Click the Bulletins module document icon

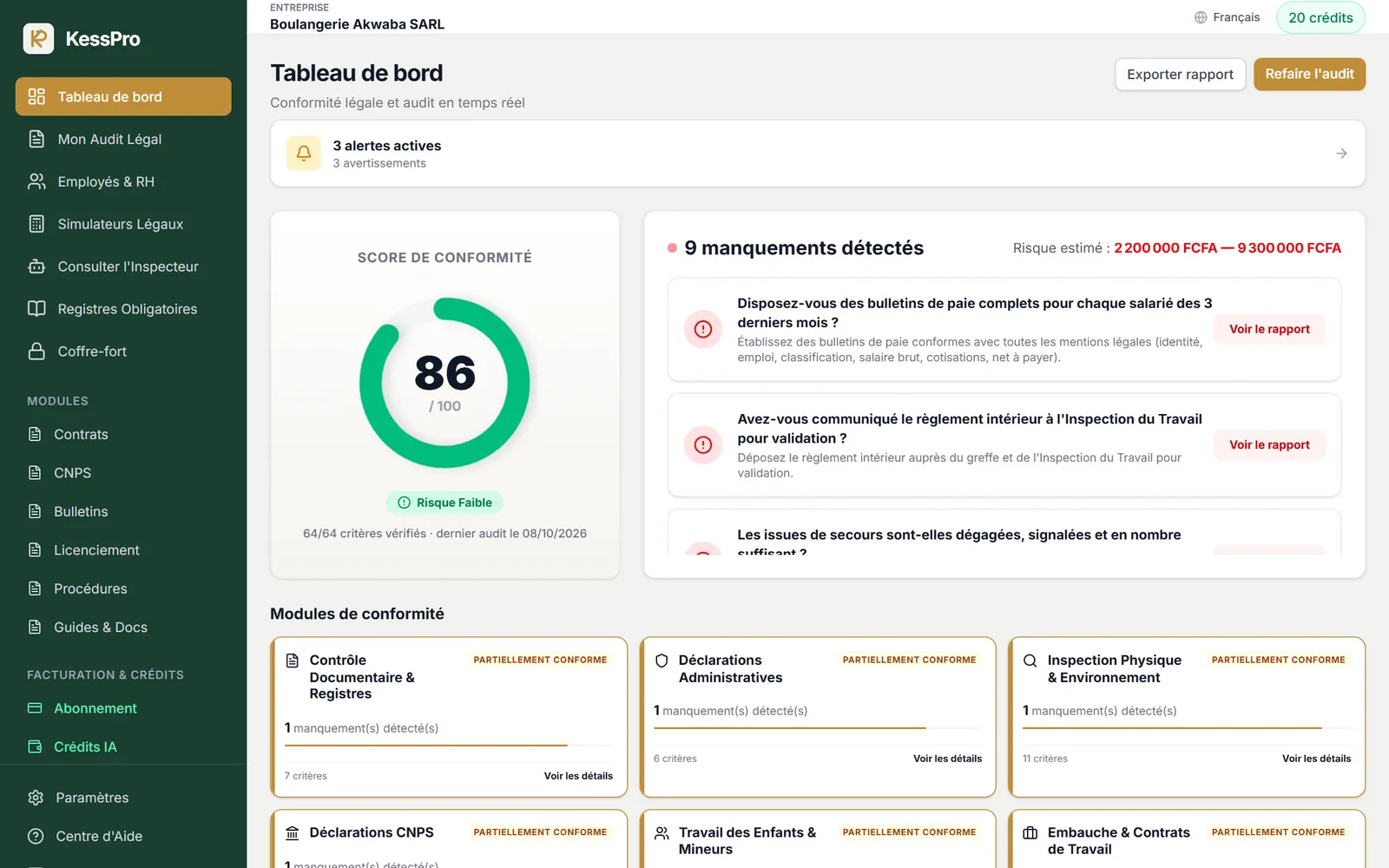coord(35,511)
